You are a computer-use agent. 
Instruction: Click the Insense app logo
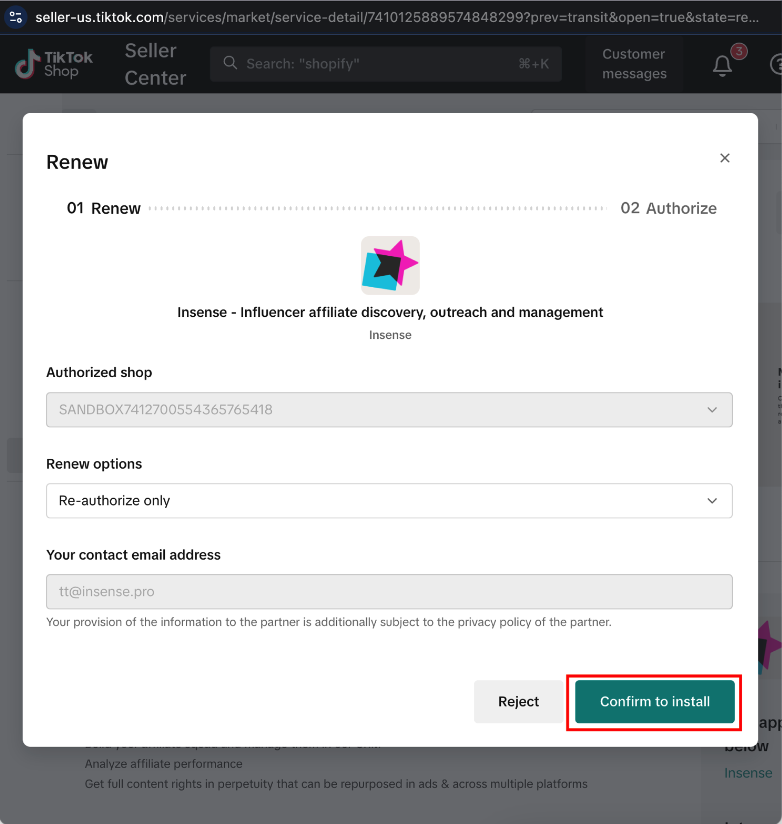pyautogui.click(x=390, y=265)
